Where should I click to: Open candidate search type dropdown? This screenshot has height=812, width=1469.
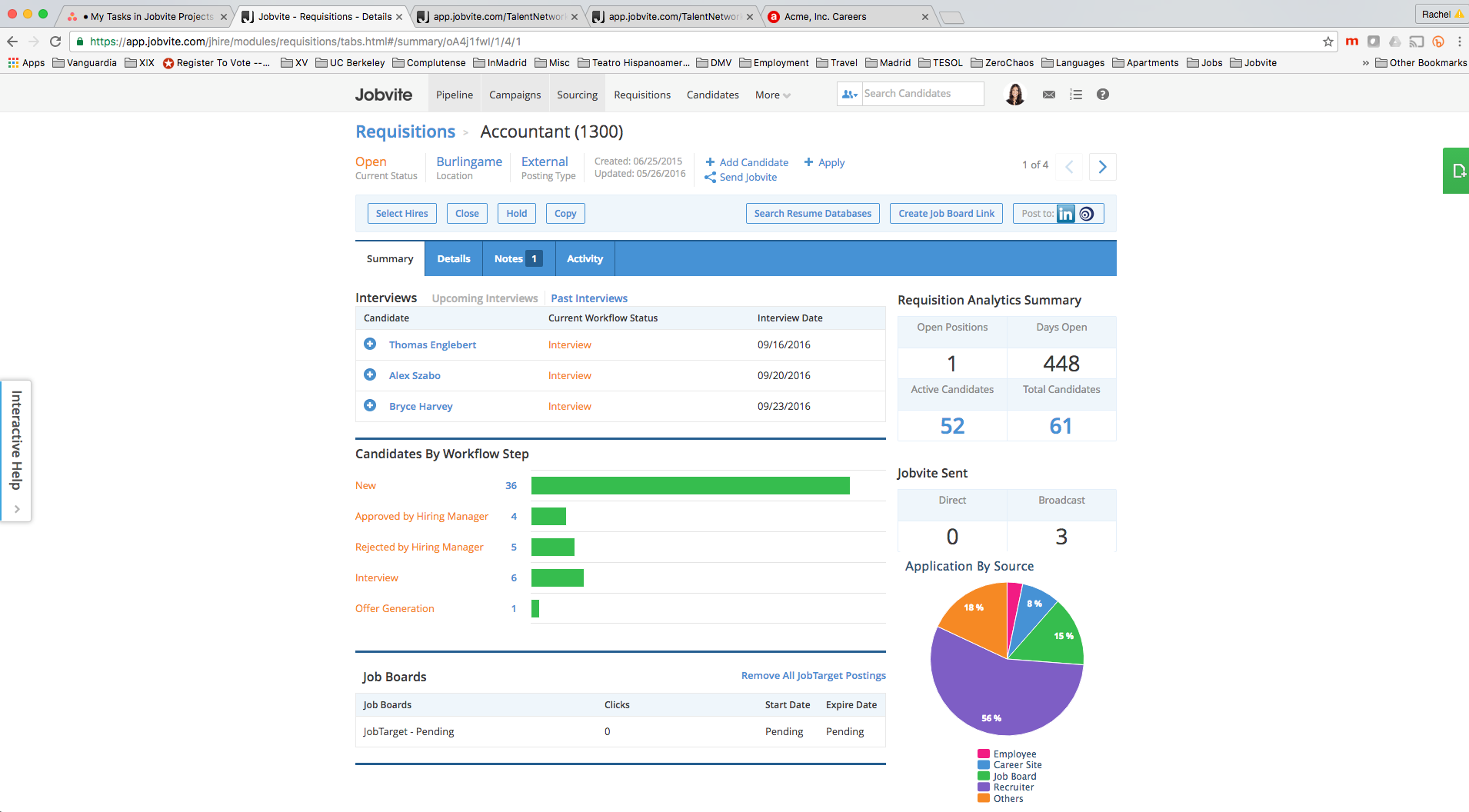(849, 94)
